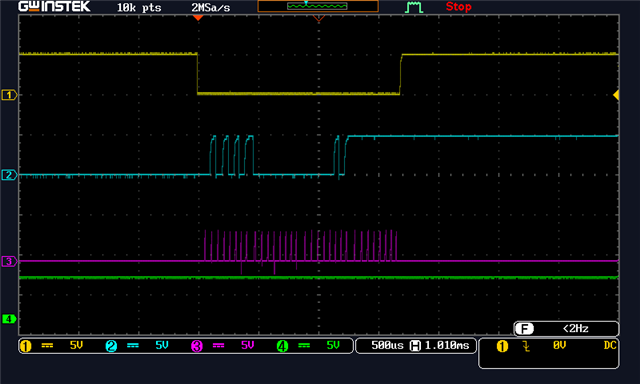Image resolution: width=640 pixels, height=384 pixels.
Task: Click the GW Instek logo
Action: click(x=54, y=7)
